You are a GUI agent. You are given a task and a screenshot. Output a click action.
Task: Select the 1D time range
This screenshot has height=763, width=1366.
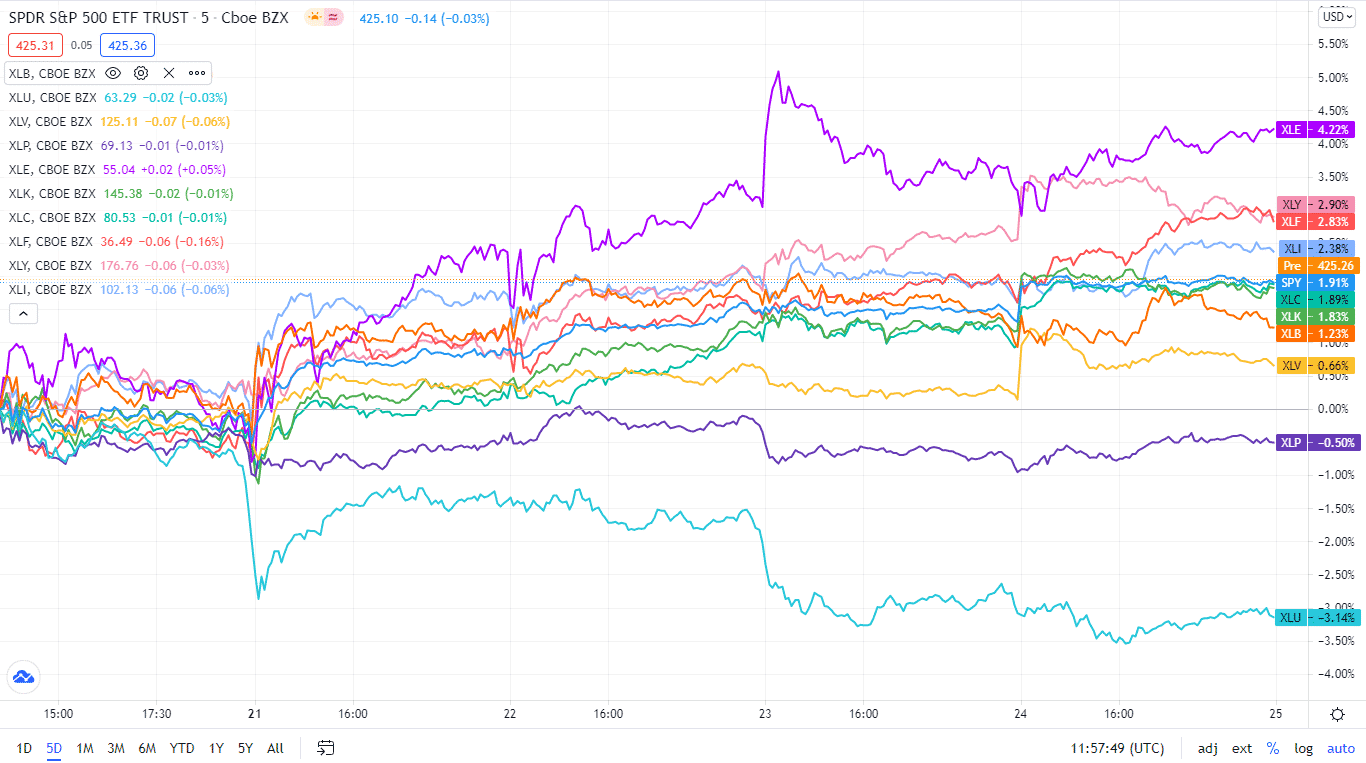point(25,748)
